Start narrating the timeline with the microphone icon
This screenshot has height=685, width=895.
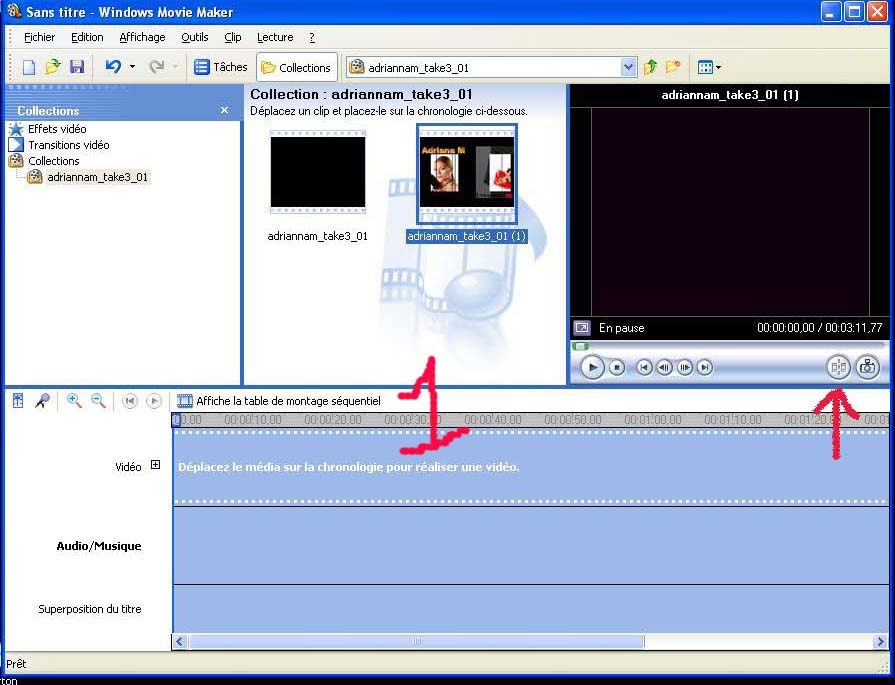pyautogui.click(x=42, y=401)
